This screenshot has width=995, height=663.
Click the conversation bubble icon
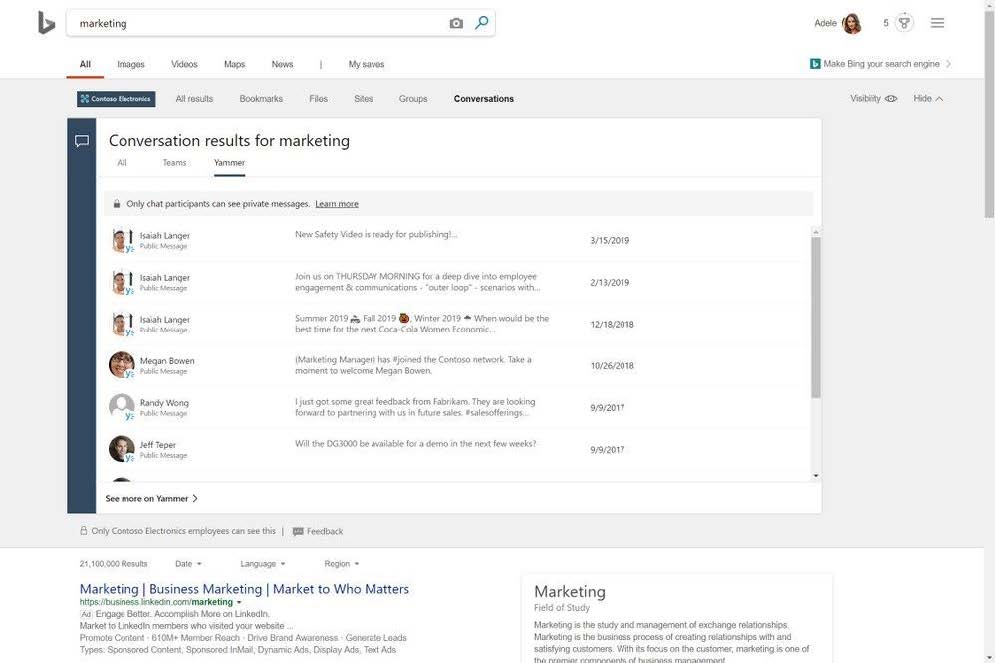pyautogui.click(x=82, y=141)
